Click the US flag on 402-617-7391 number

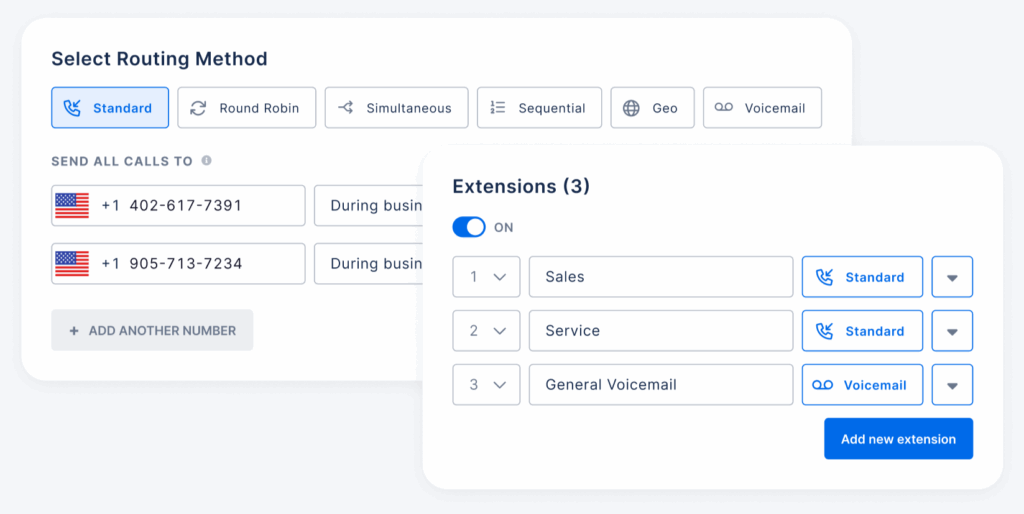pos(72,205)
